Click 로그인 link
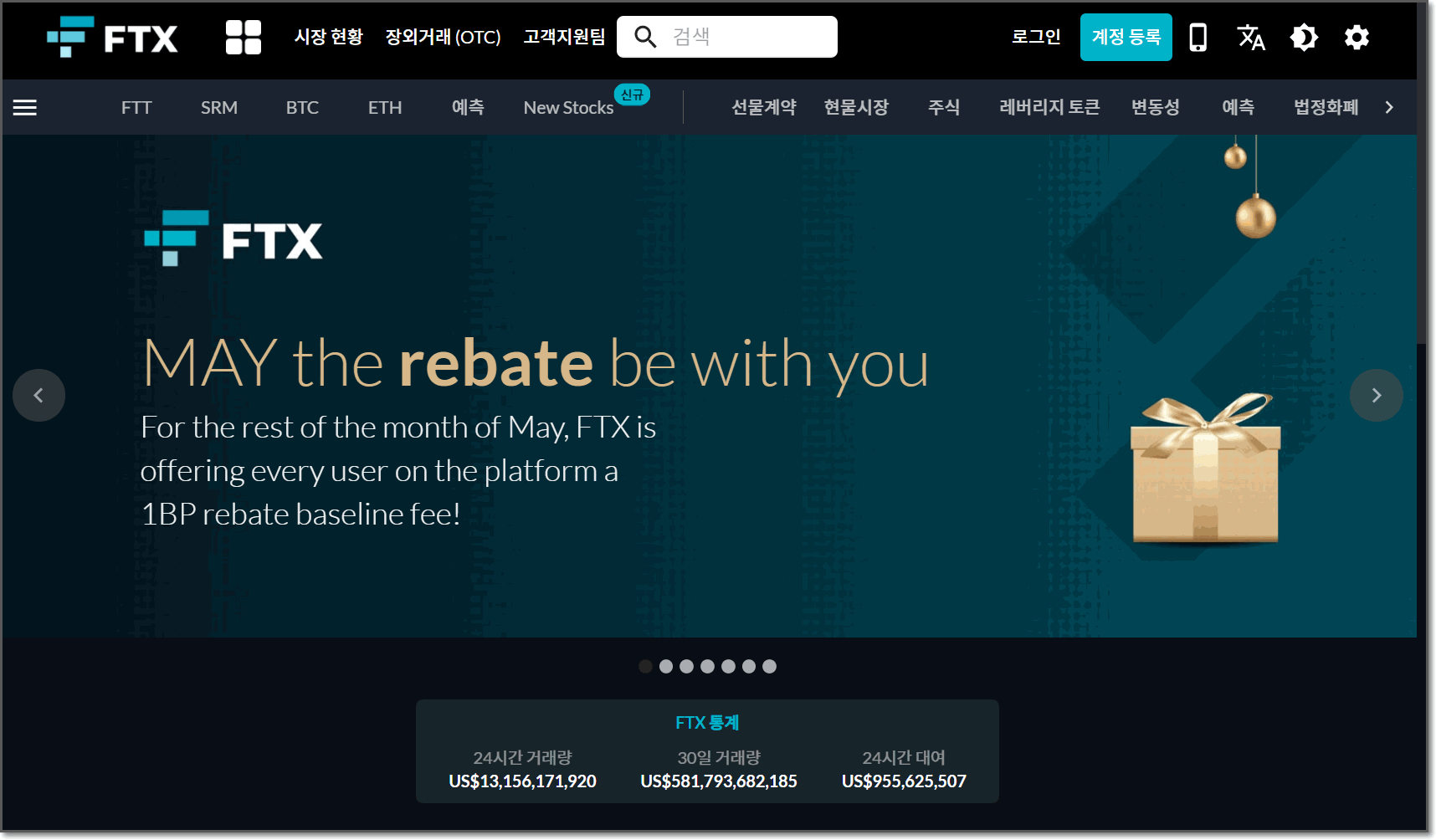Screen dimensions: 1436x840 pos(1036,37)
